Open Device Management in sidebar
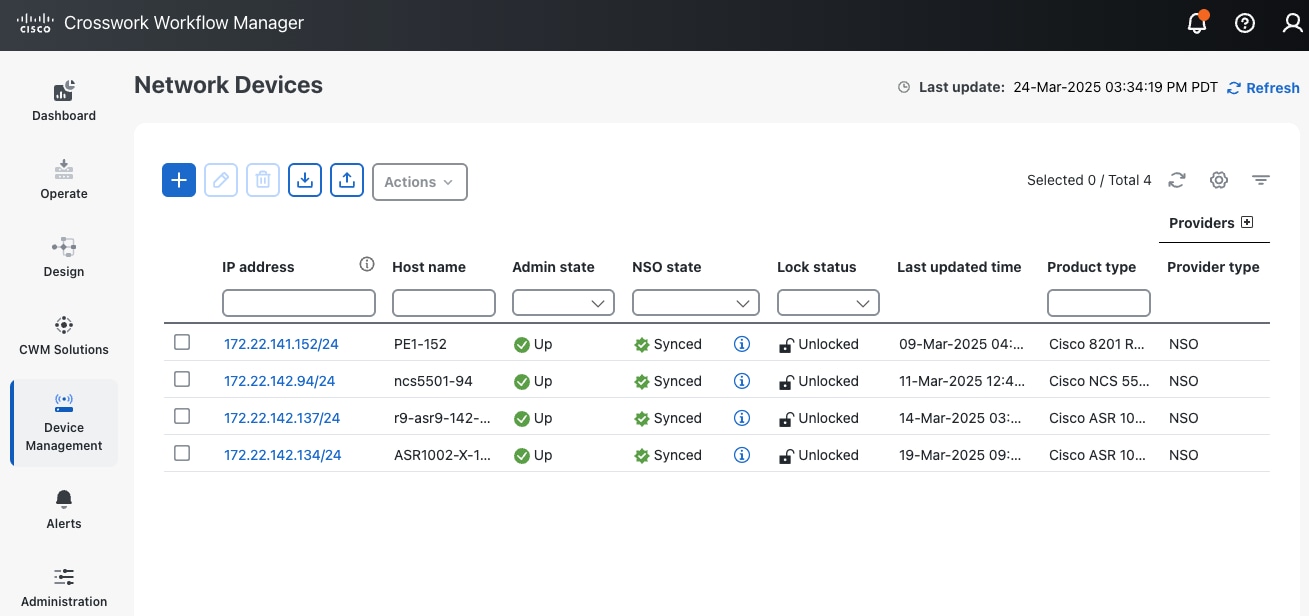 (64, 423)
